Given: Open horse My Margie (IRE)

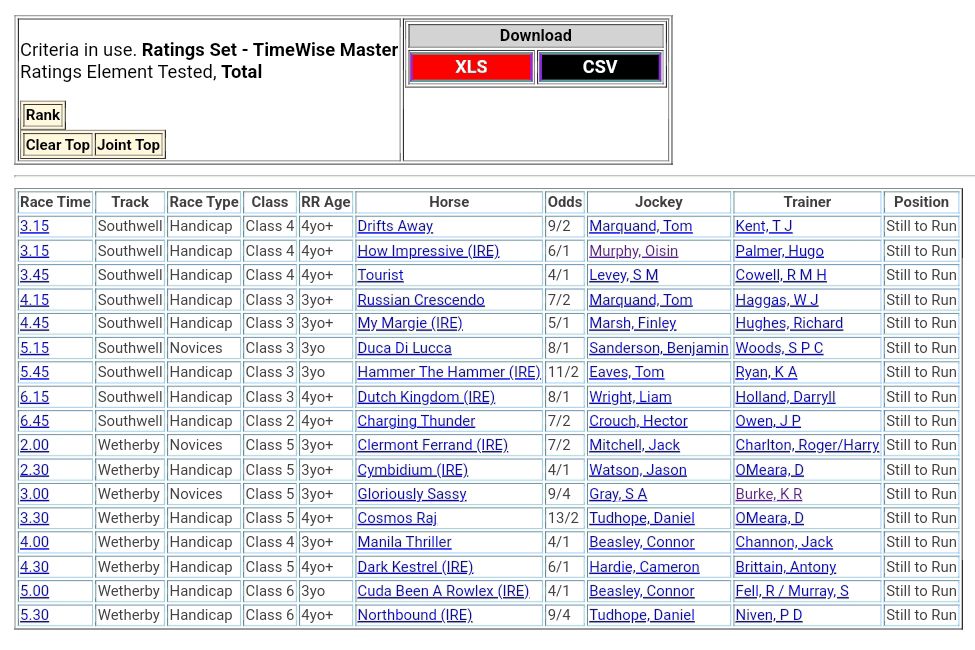Looking at the screenshot, I should pyautogui.click(x=410, y=323).
